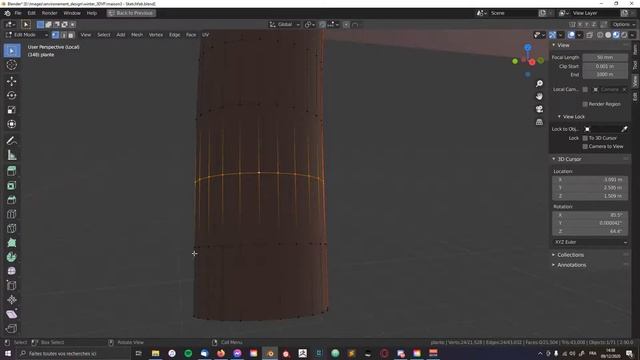Click Back to Previous button
The width and height of the screenshot is (640, 360).
[x=131, y=13]
